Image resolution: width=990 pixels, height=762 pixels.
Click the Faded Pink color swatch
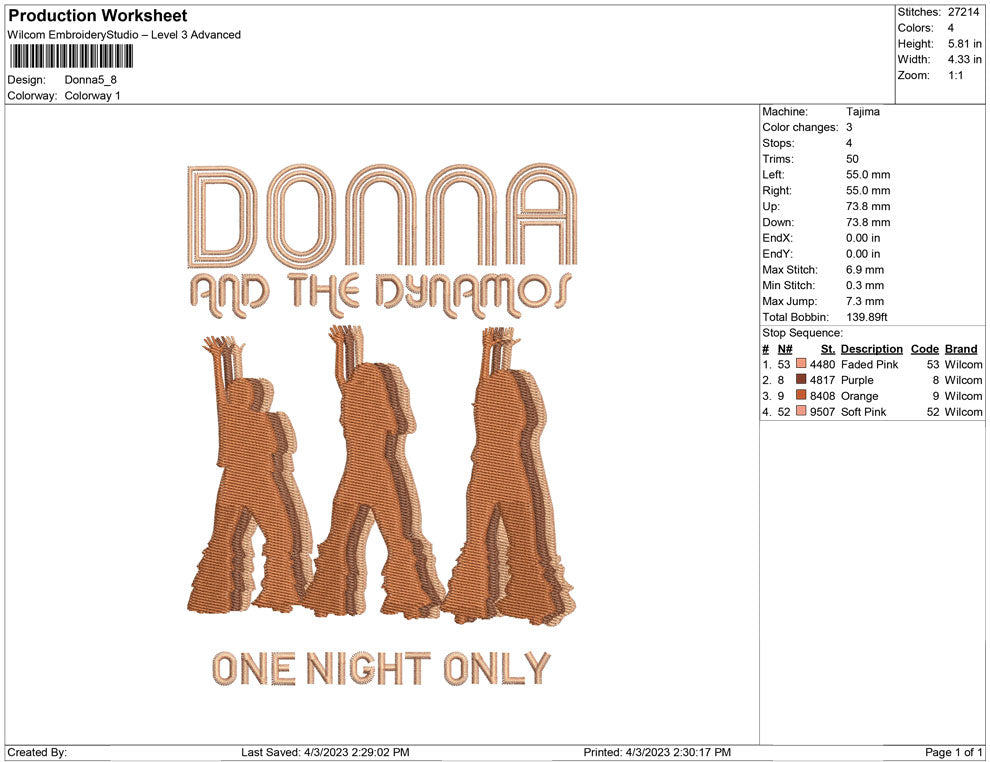tap(801, 364)
